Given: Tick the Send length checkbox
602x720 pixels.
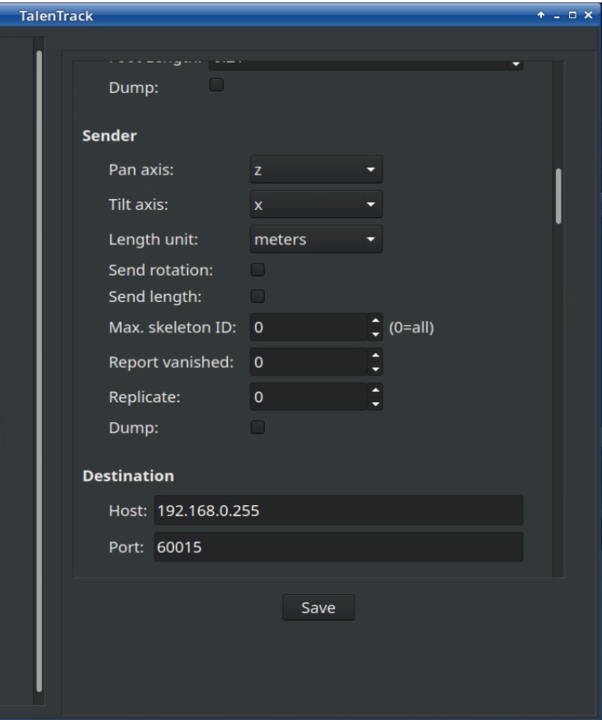Looking at the screenshot, I should (x=257, y=296).
